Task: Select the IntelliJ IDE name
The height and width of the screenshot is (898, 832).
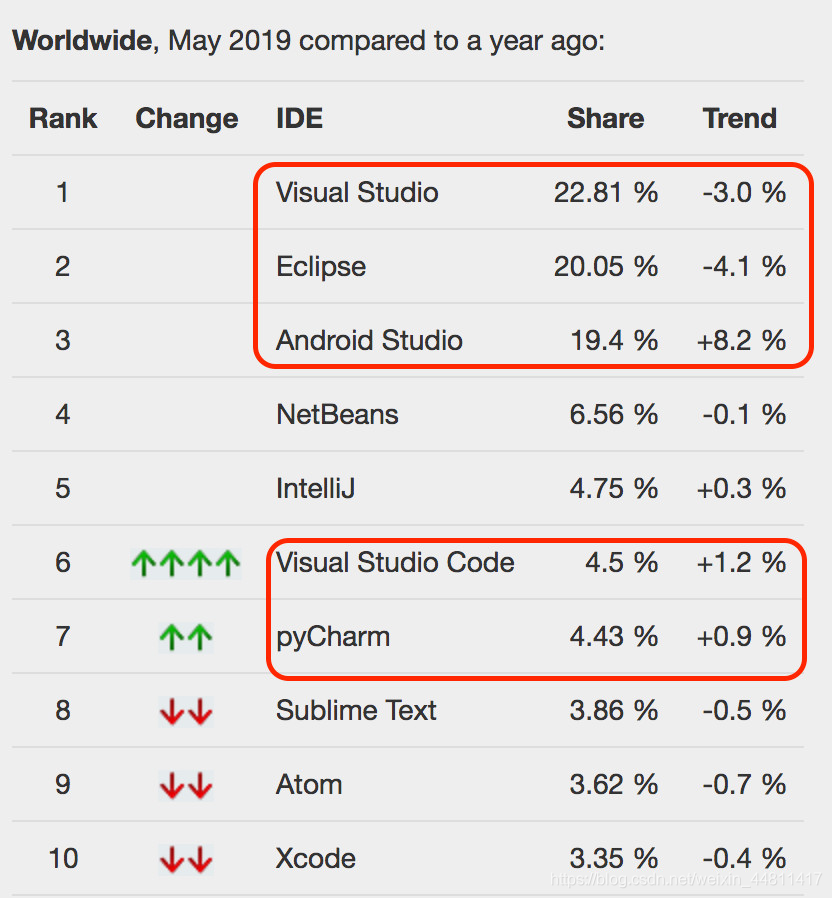Action: tap(316, 489)
